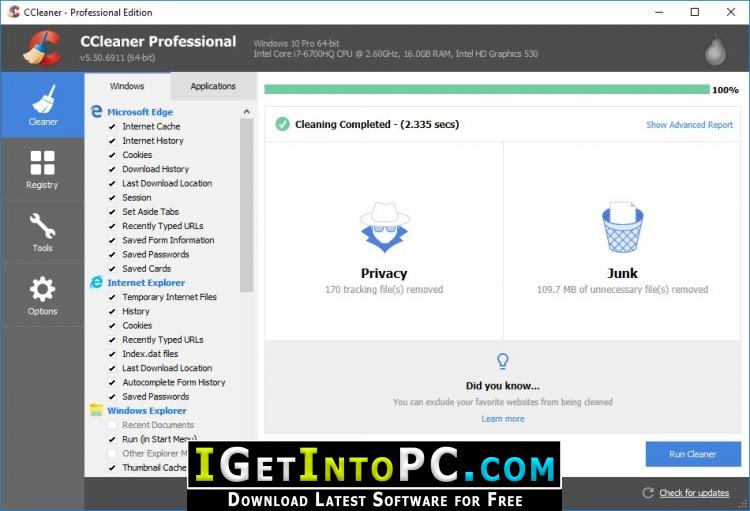Click the Did you know lightbulb icon
This screenshot has height=511, width=750.
[x=502, y=361]
